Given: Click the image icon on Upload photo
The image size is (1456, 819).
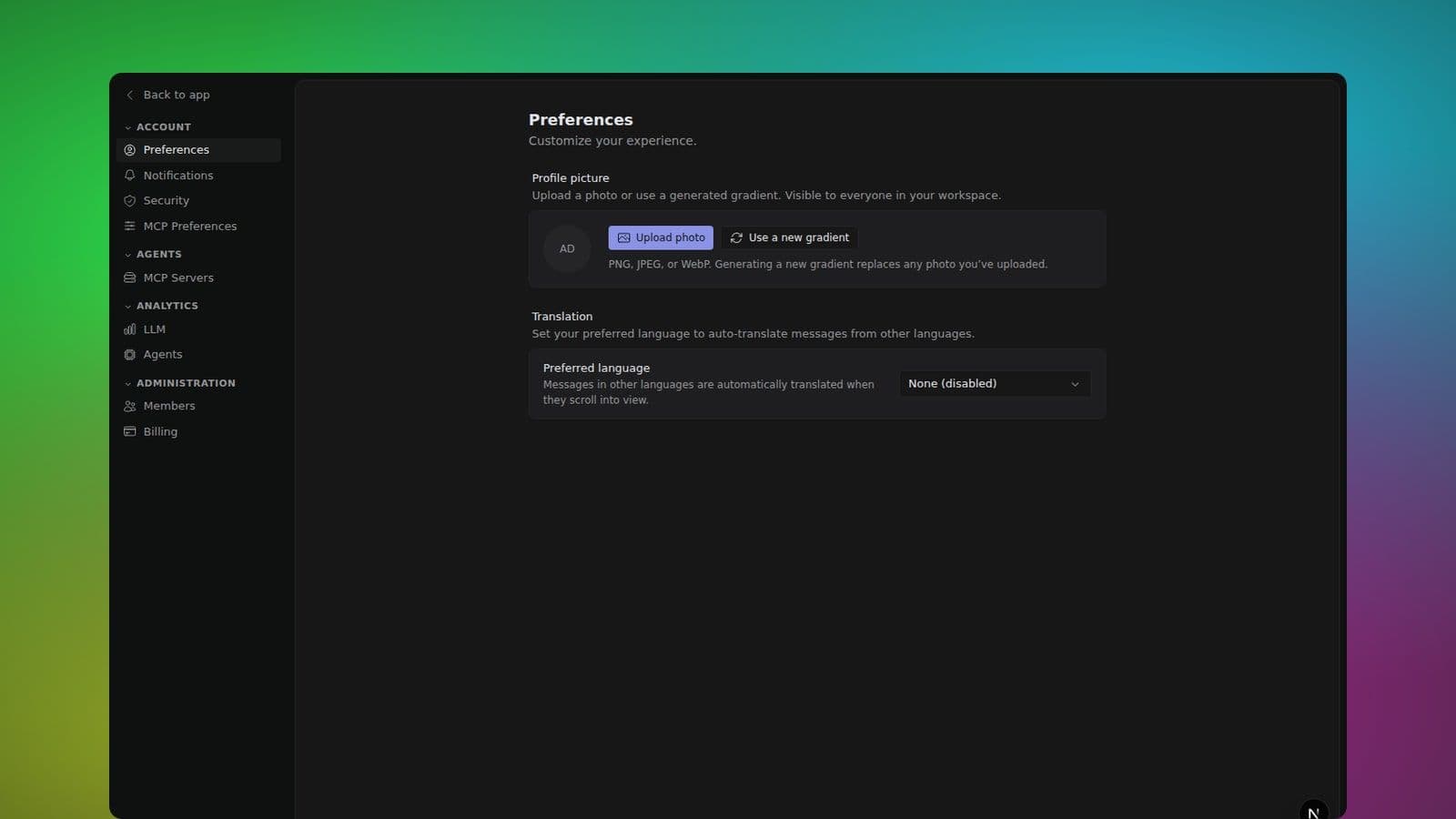Looking at the screenshot, I should (624, 238).
